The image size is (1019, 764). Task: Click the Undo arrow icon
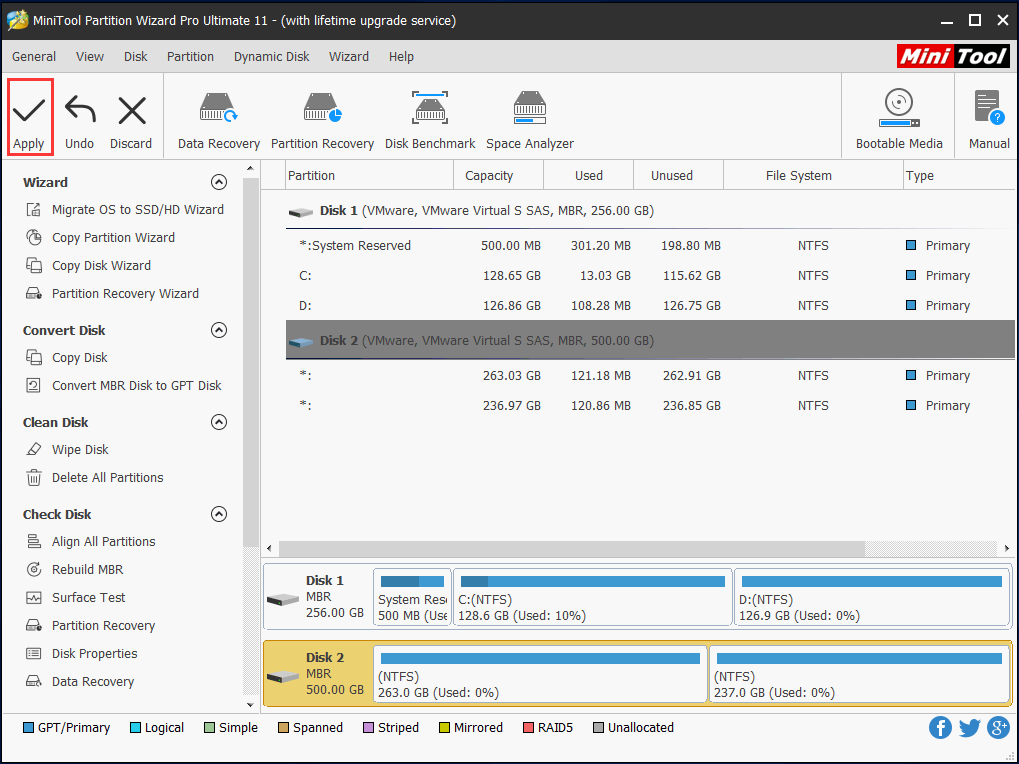tap(79, 110)
